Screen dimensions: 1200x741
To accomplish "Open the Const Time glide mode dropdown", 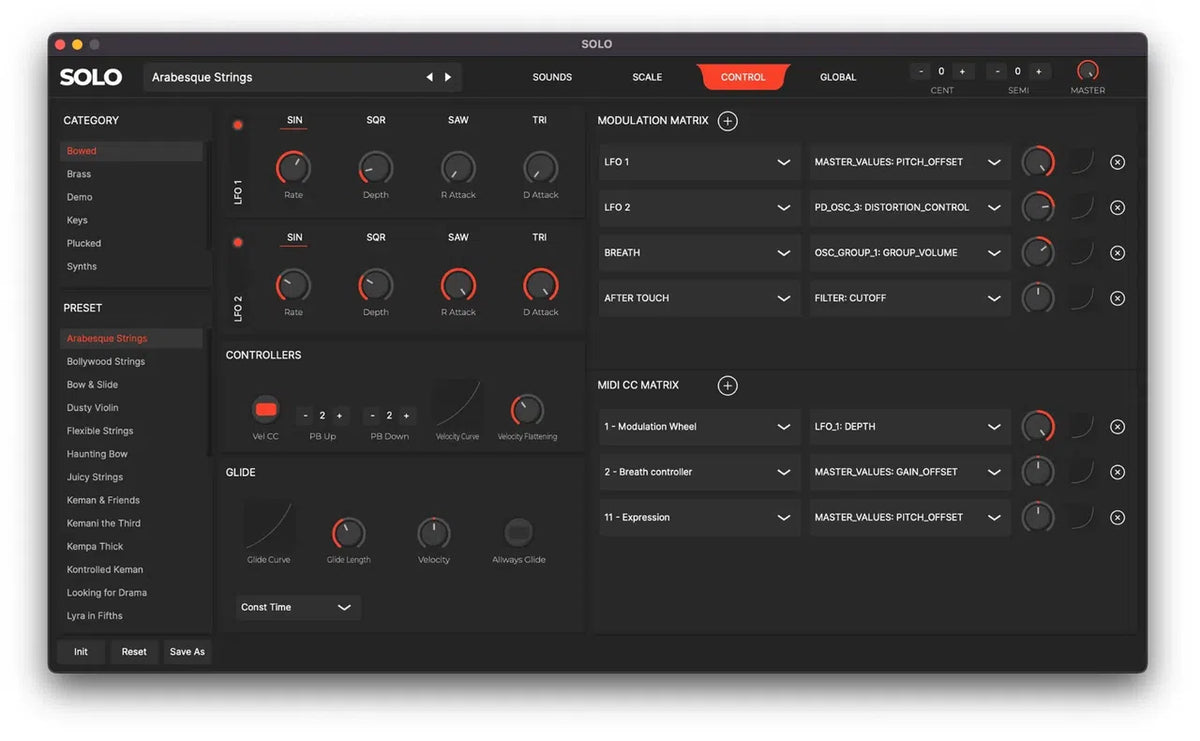I will pyautogui.click(x=297, y=607).
